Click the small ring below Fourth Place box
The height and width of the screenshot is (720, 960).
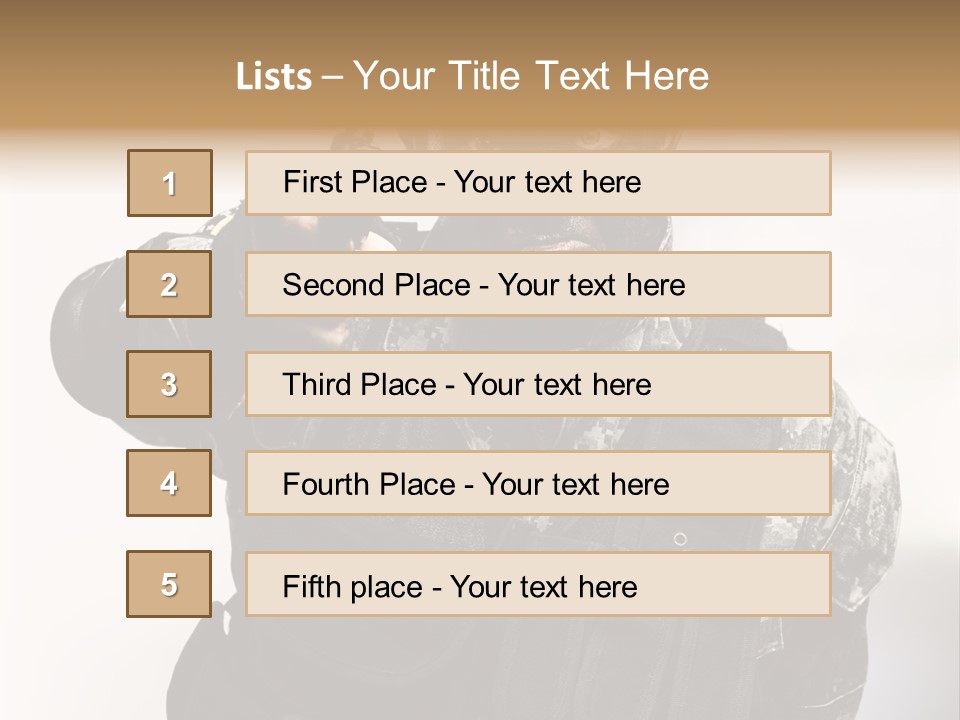click(x=680, y=539)
